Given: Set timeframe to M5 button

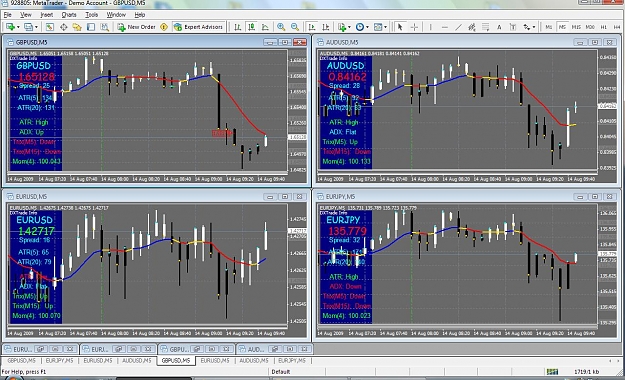Looking at the screenshot, I should tap(562, 27).
